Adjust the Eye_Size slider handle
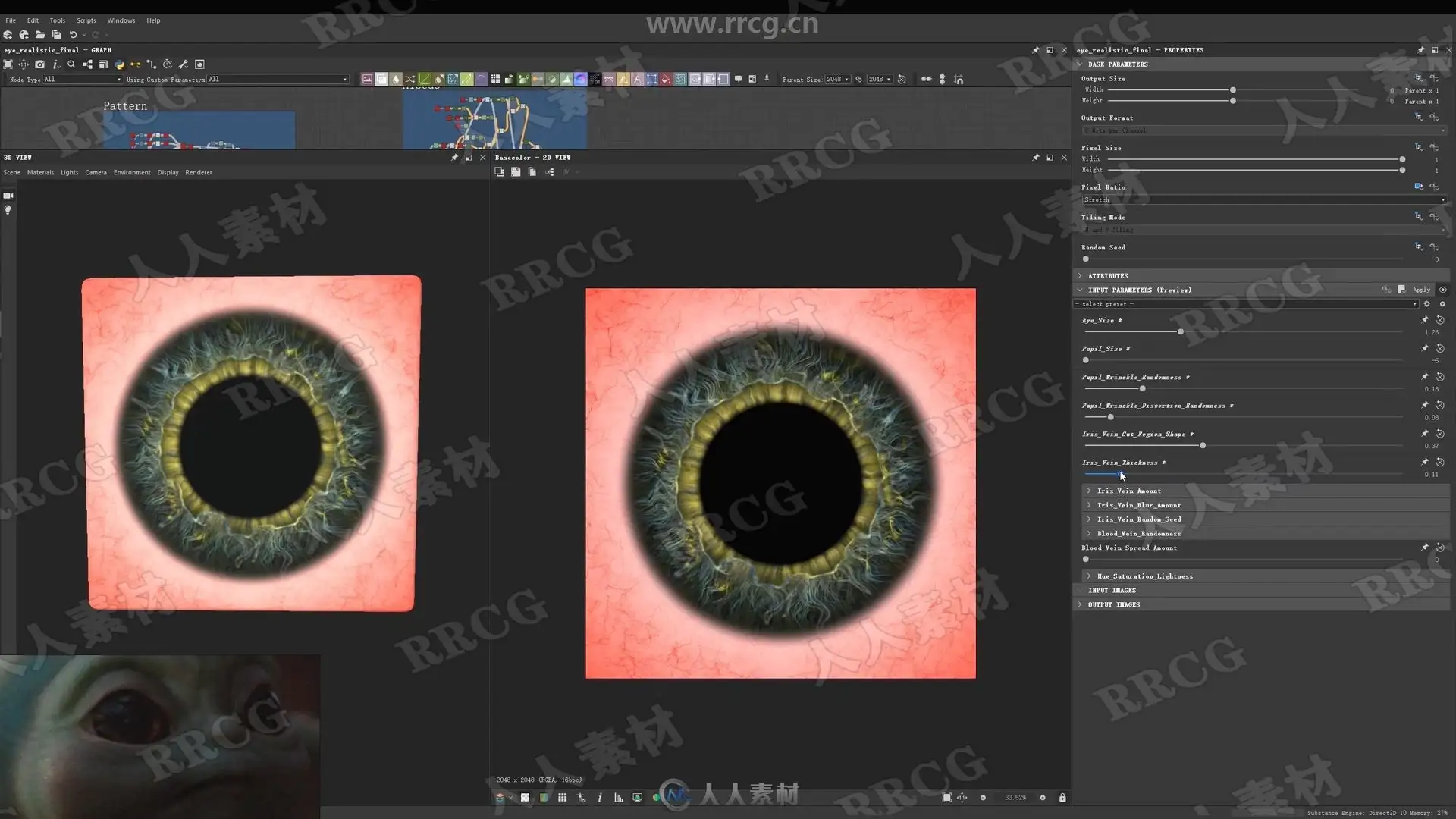Image resolution: width=1456 pixels, height=819 pixels. click(x=1180, y=332)
